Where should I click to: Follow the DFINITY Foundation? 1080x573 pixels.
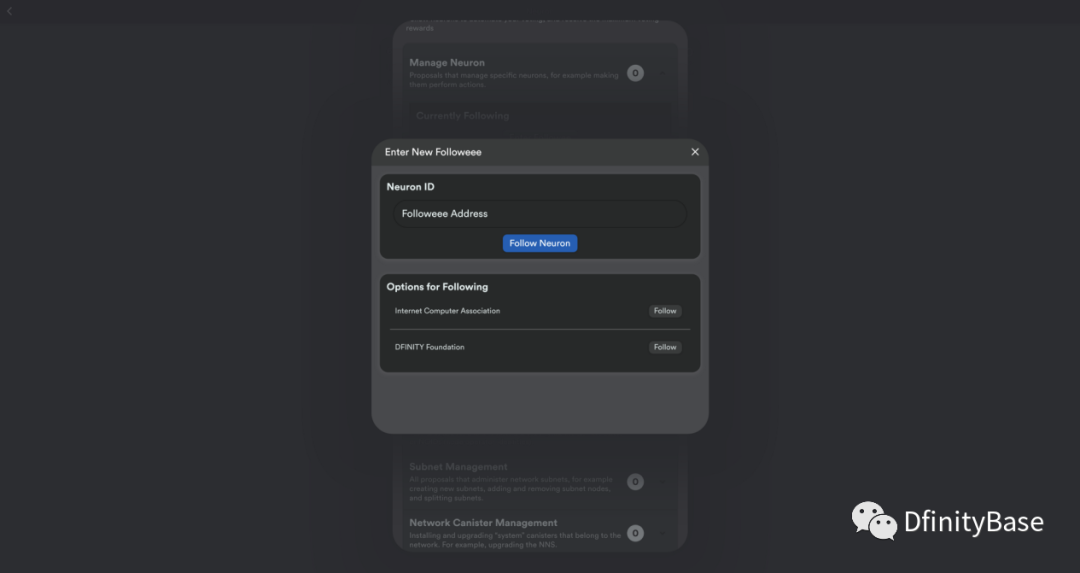pos(665,347)
